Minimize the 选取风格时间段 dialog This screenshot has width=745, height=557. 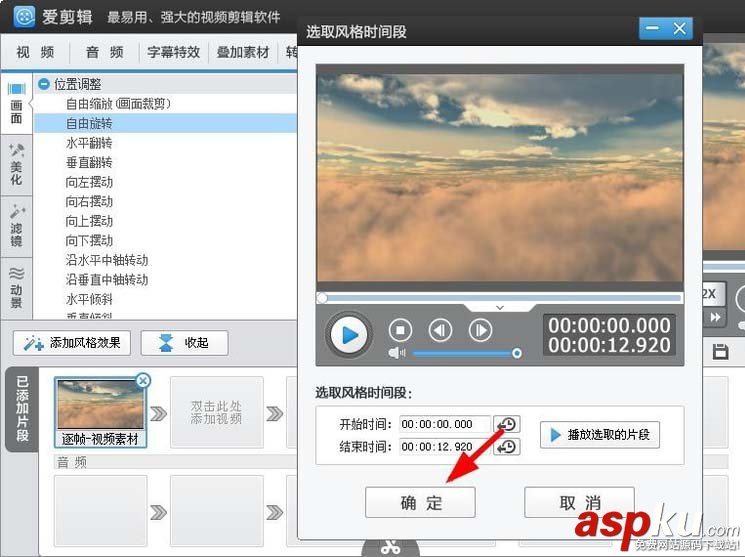[x=652, y=29]
